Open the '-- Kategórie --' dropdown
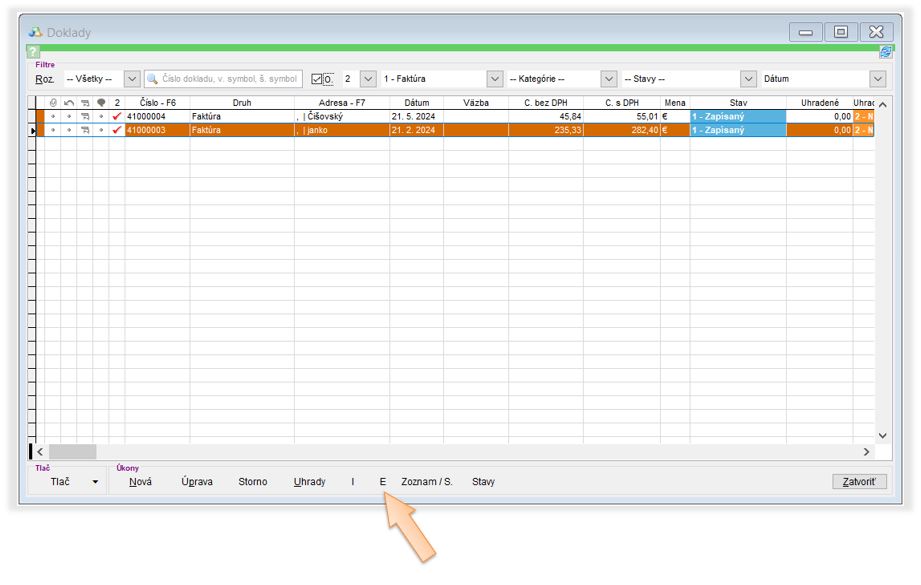 (x=608, y=79)
